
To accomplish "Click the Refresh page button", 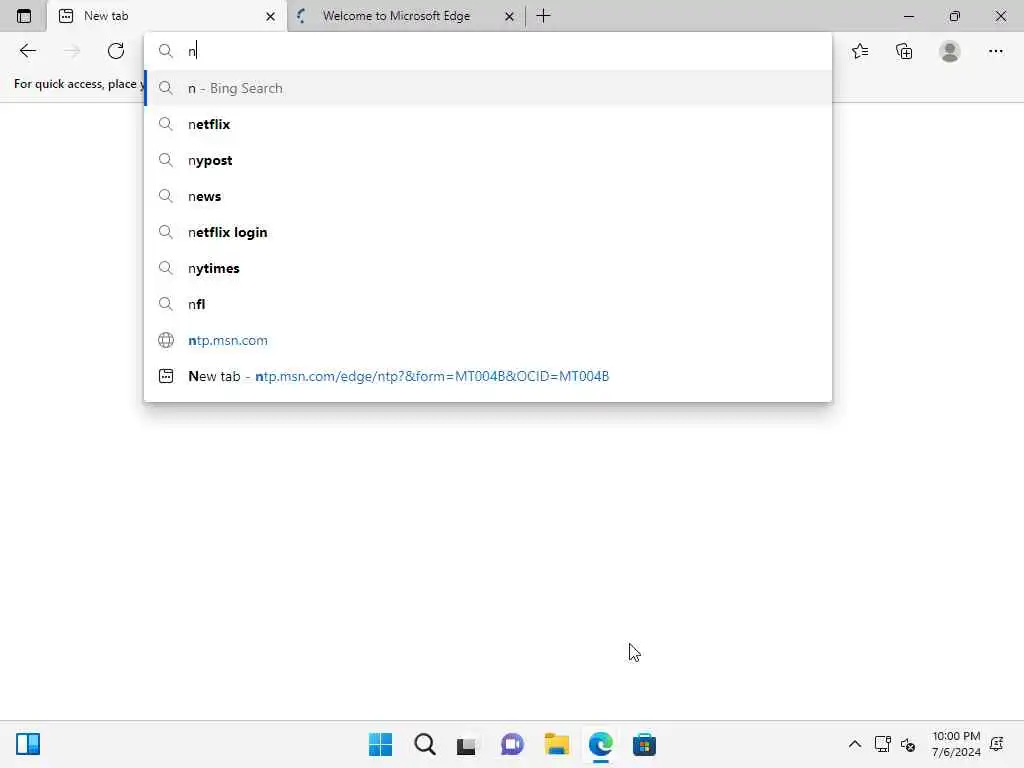I will coord(116,51).
